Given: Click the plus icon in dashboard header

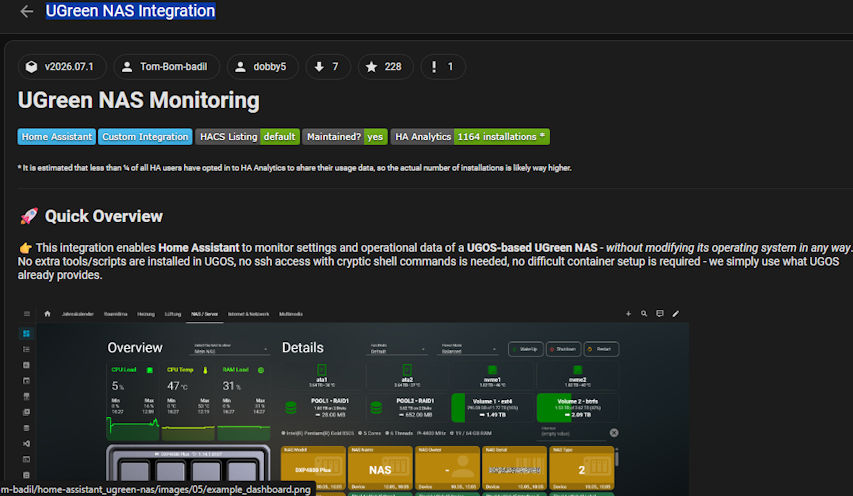Looking at the screenshot, I should pyautogui.click(x=628, y=314).
